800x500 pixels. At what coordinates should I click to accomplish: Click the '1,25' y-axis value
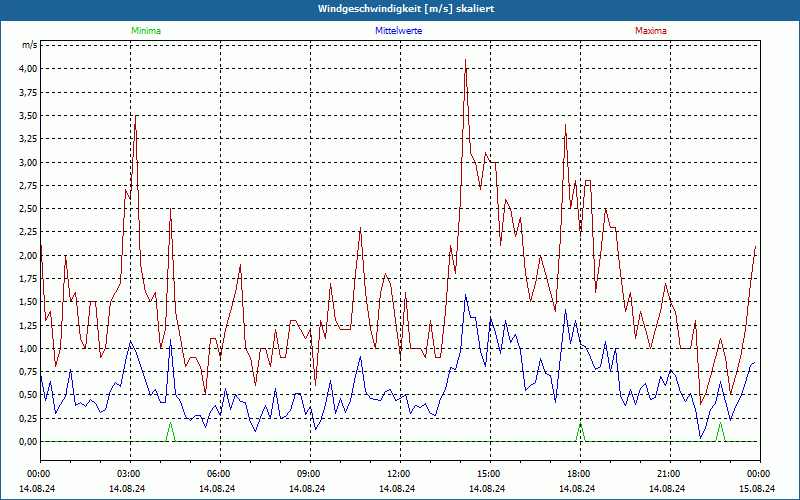pos(28,326)
